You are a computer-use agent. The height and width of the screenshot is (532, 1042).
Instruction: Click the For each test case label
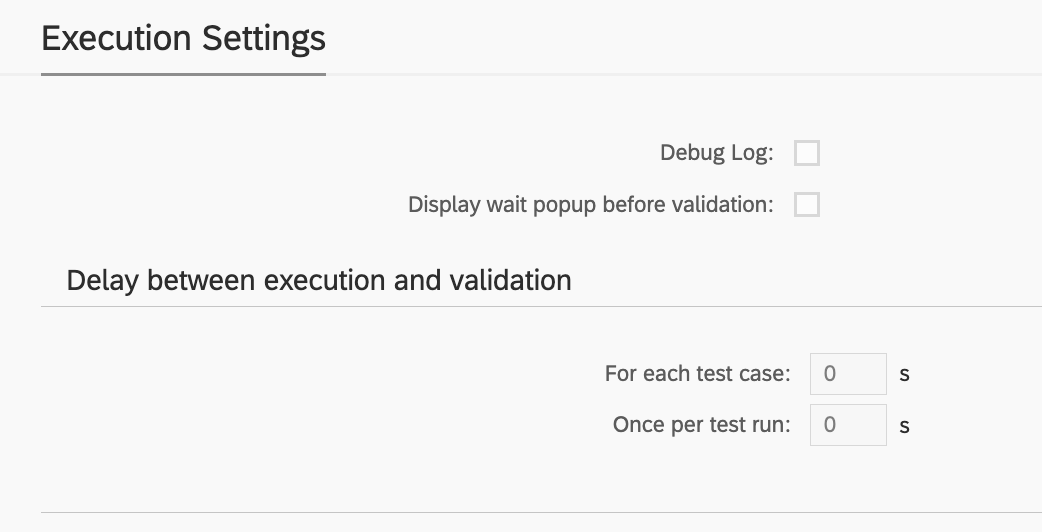(x=697, y=374)
